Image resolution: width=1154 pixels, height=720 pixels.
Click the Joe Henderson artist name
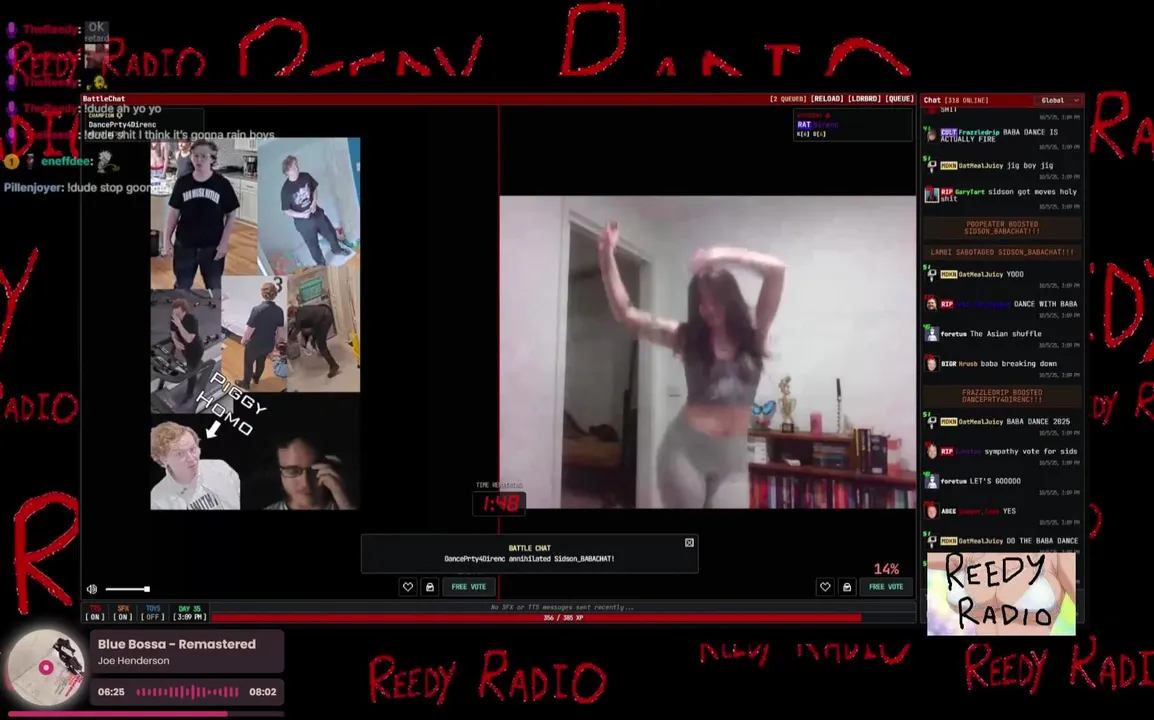tap(133, 660)
